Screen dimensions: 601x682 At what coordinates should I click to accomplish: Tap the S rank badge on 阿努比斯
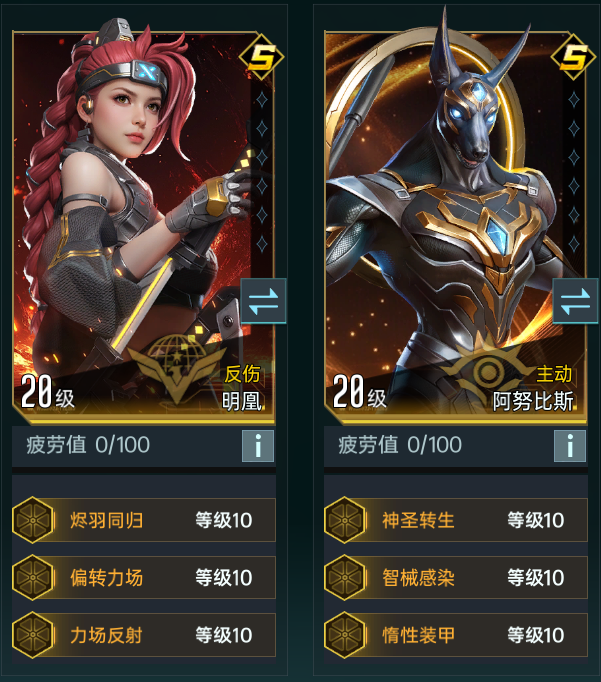(573, 57)
